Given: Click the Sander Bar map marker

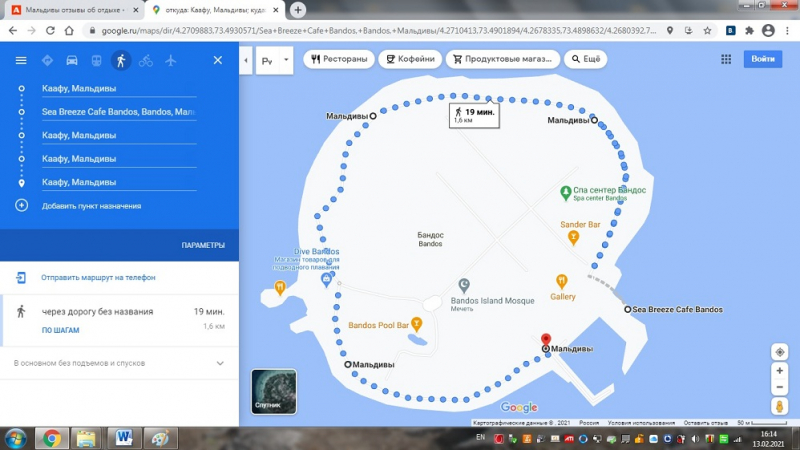Looking at the screenshot, I should pyautogui.click(x=573, y=238).
